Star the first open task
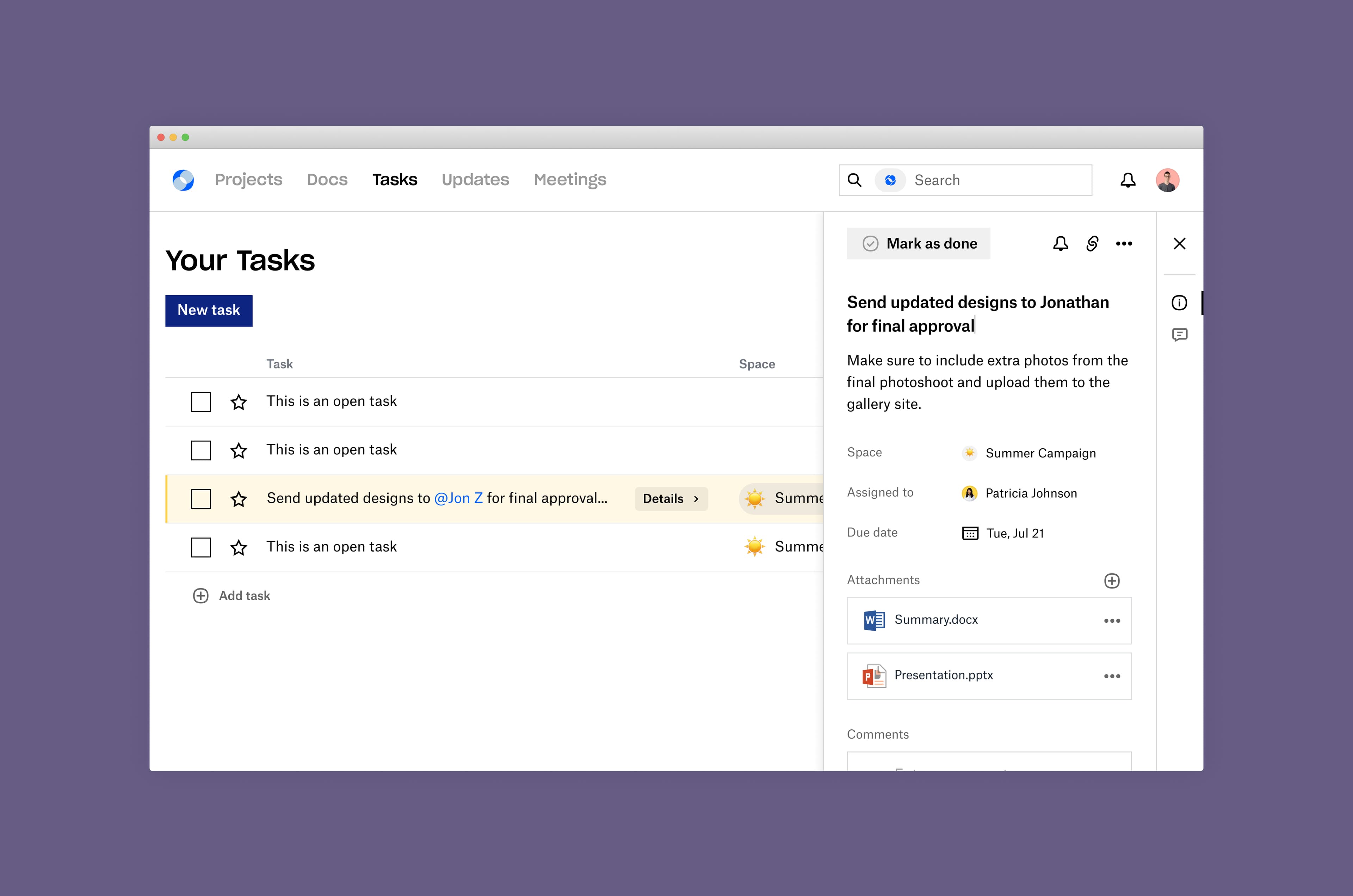1353x896 pixels. [239, 402]
